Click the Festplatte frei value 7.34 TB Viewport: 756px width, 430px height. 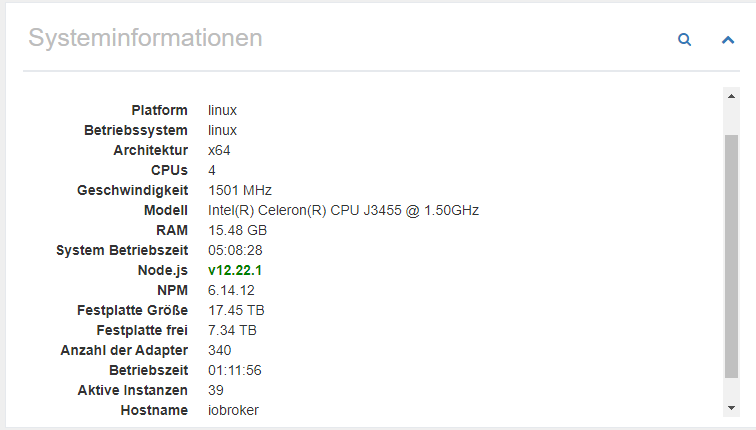click(x=232, y=330)
